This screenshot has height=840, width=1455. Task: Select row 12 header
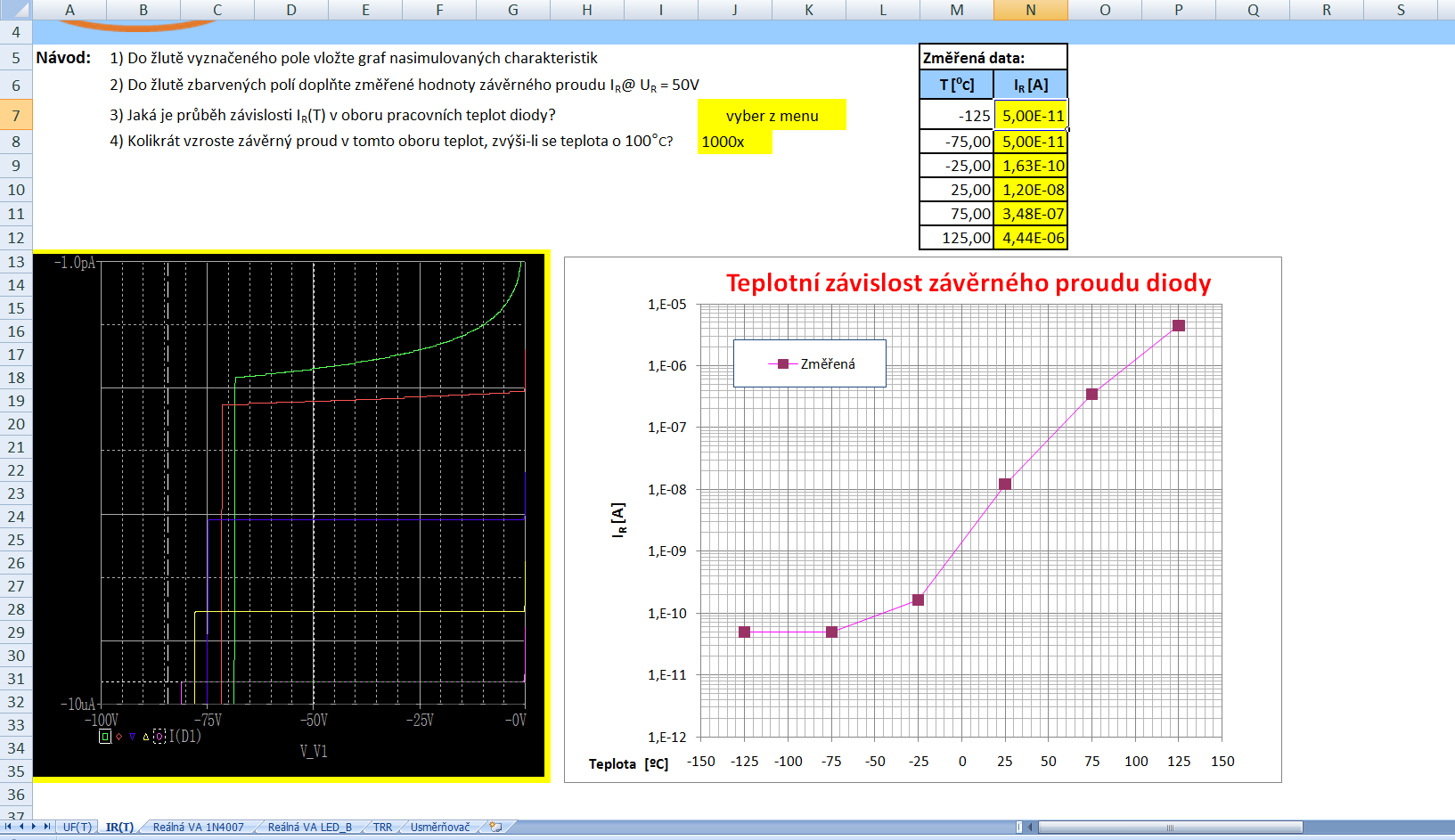pos(16,238)
